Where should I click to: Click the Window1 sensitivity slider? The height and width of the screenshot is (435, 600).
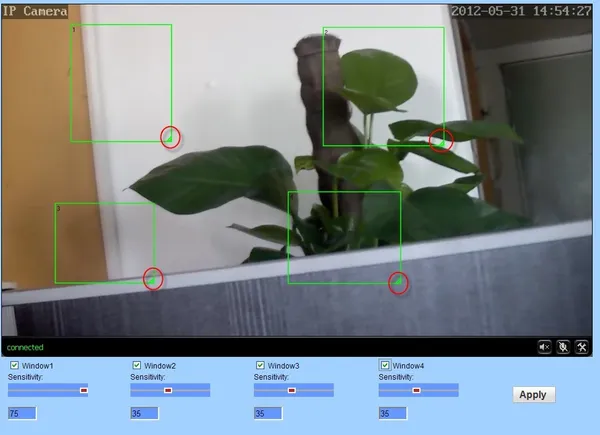[48, 390]
